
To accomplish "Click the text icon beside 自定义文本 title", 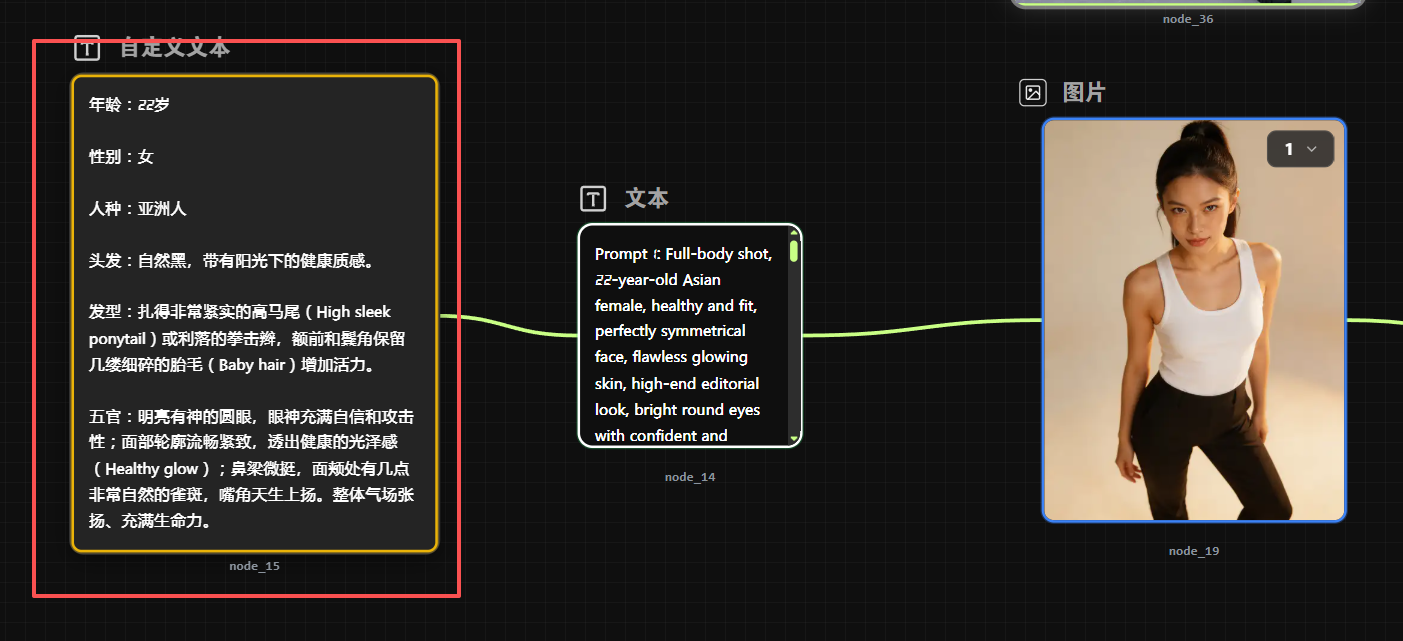I will [x=87, y=47].
